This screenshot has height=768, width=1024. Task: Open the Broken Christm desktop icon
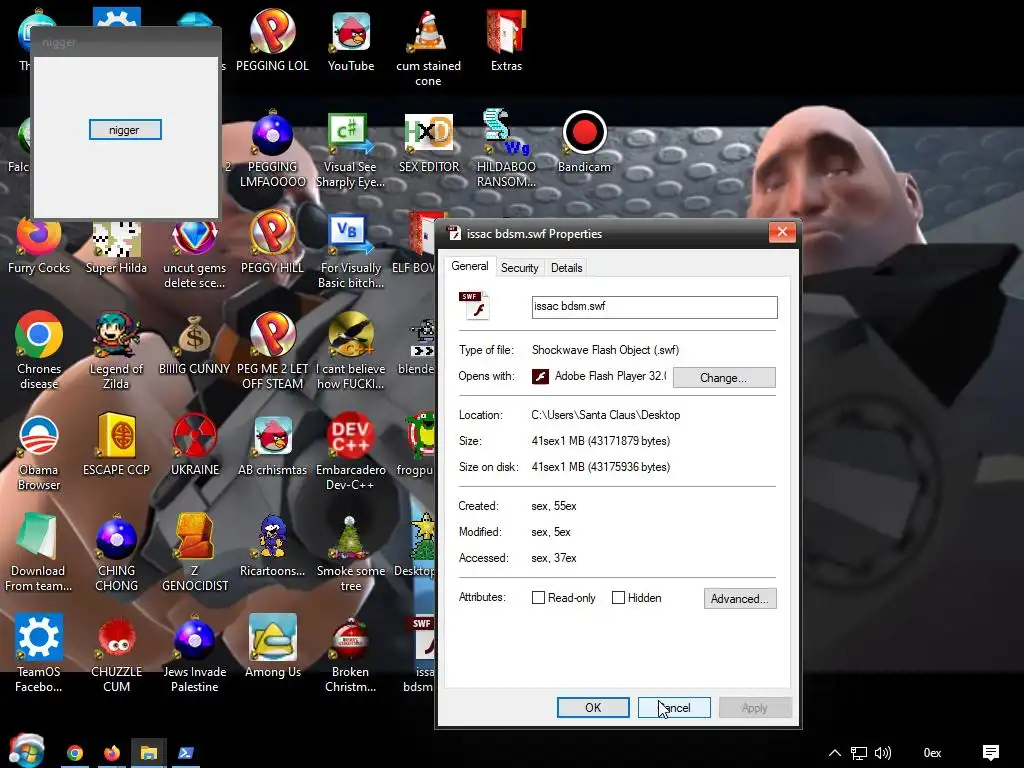[x=351, y=654]
